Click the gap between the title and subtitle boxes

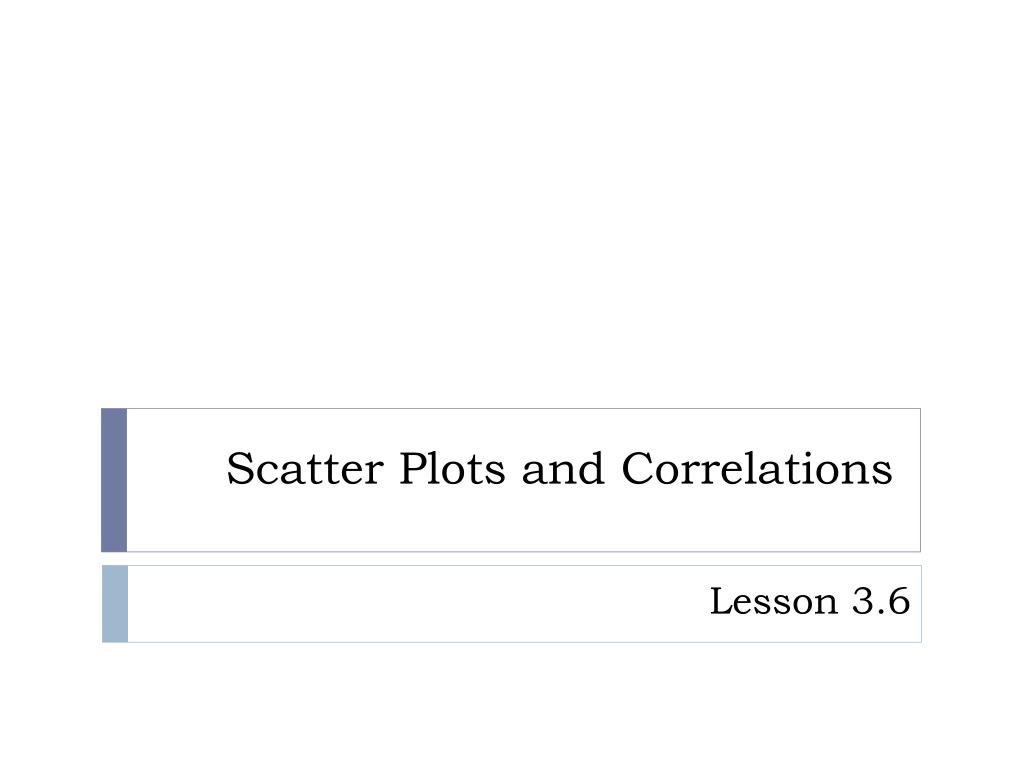tap(512, 559)
